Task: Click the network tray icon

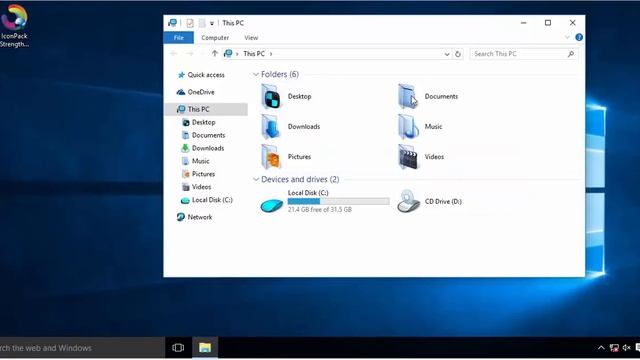Action: click(614, 348)
